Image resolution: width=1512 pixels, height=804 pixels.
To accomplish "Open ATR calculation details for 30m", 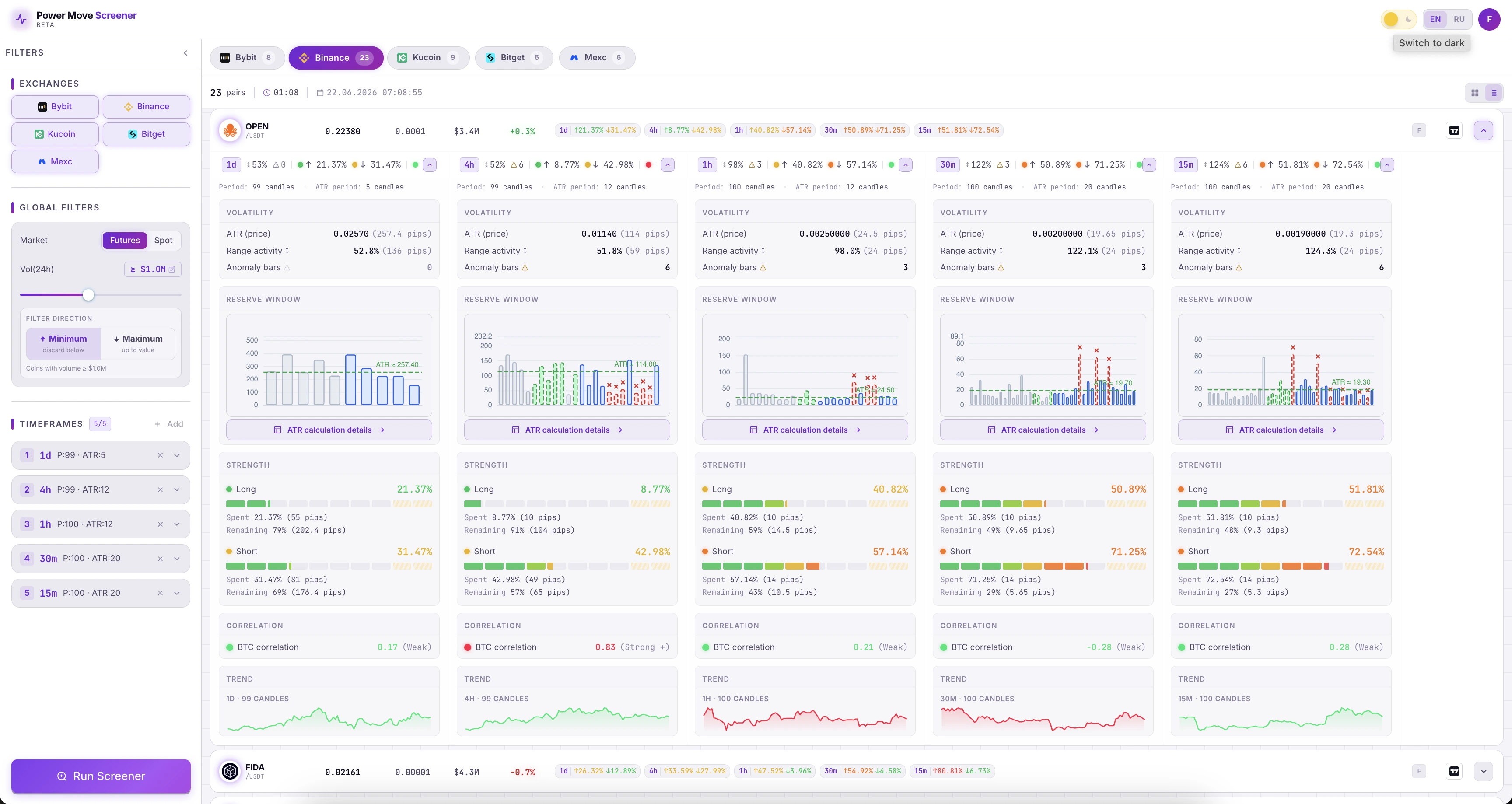I will pyautogui.click(x=1043, y=430).
